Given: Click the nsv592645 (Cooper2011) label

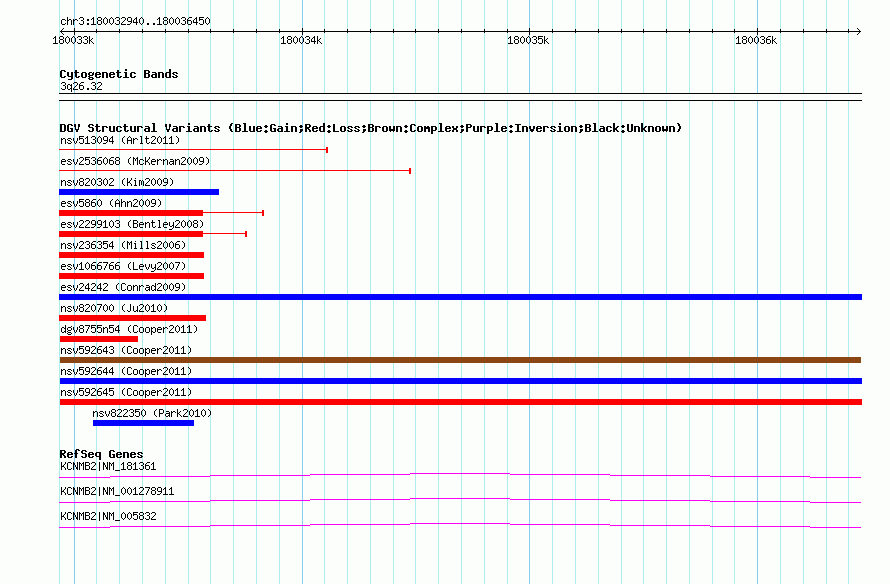Looking at the screenshot, I should tap(126, 392).
